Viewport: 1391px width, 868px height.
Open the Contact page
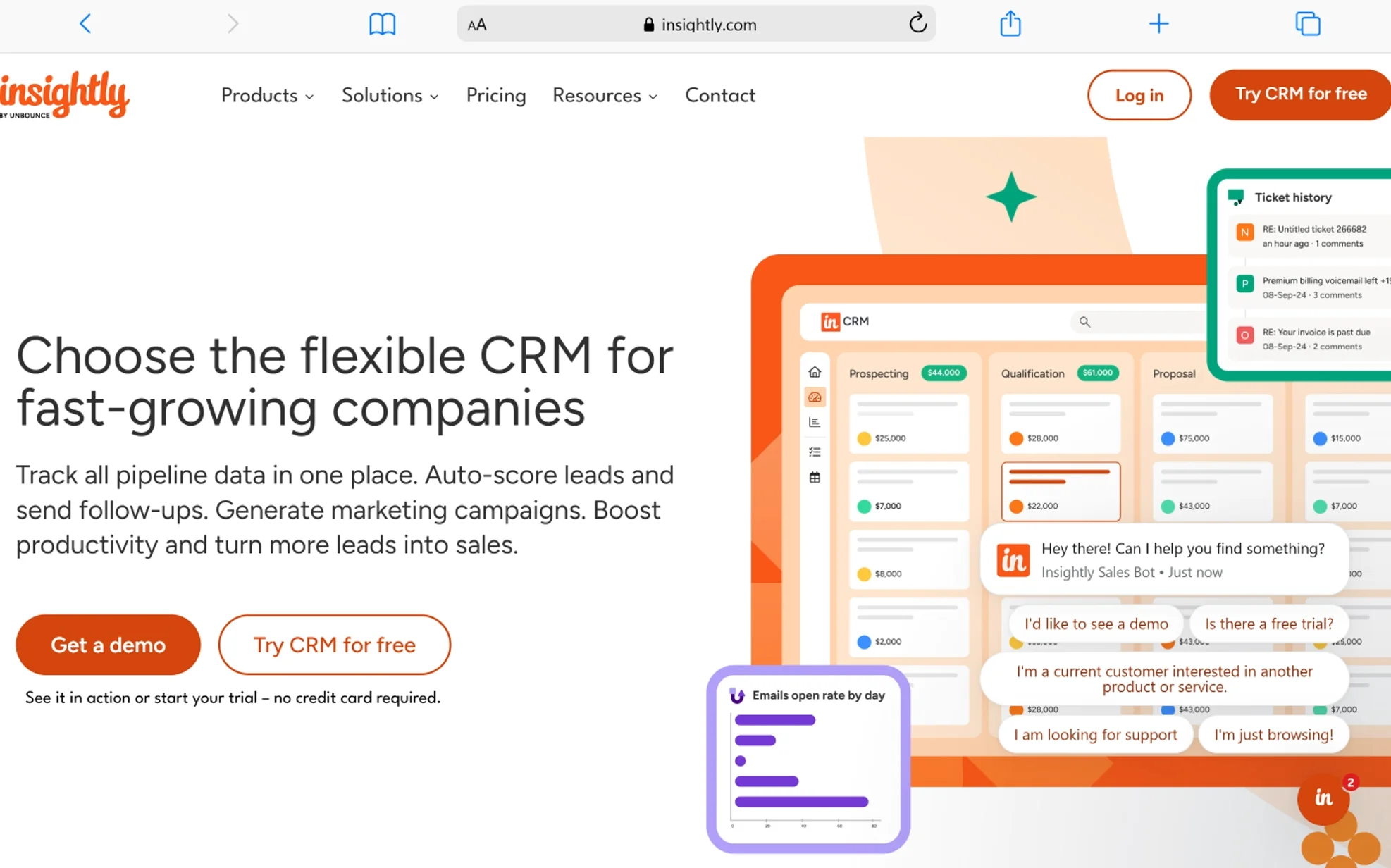tap(720, 95)
